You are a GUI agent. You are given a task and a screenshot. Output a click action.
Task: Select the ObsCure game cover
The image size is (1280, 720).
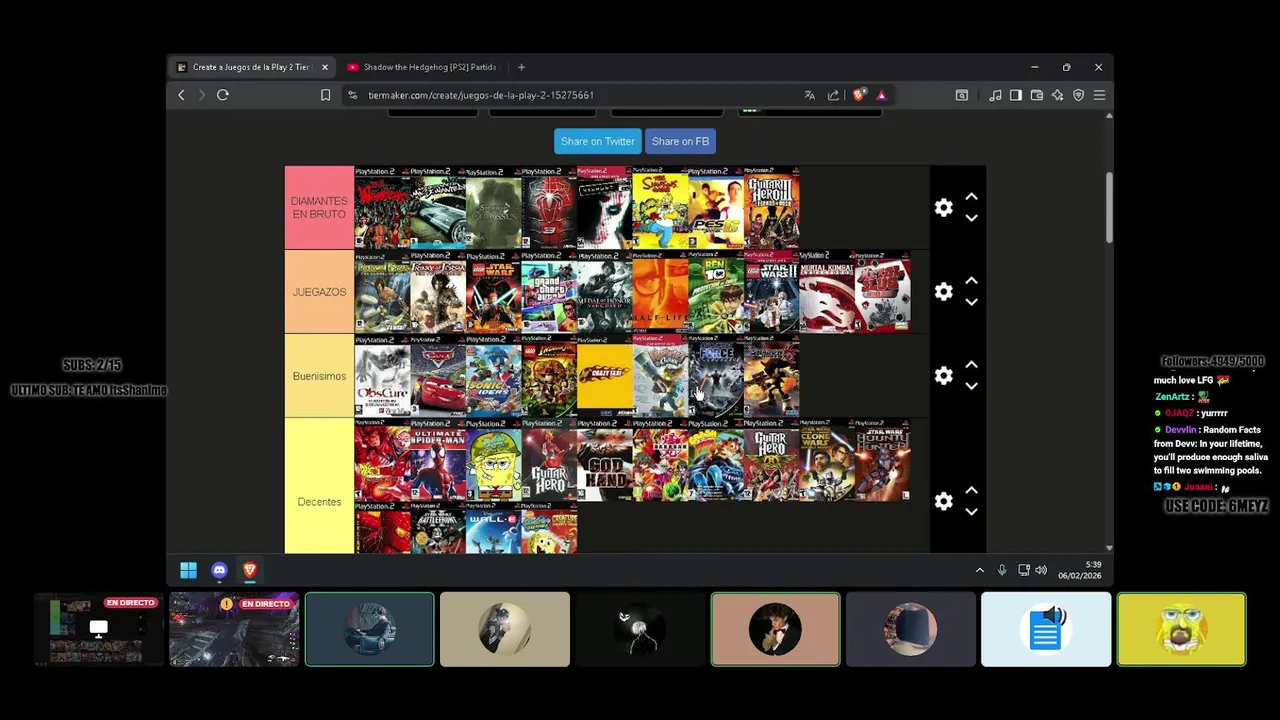pos(382,375)
